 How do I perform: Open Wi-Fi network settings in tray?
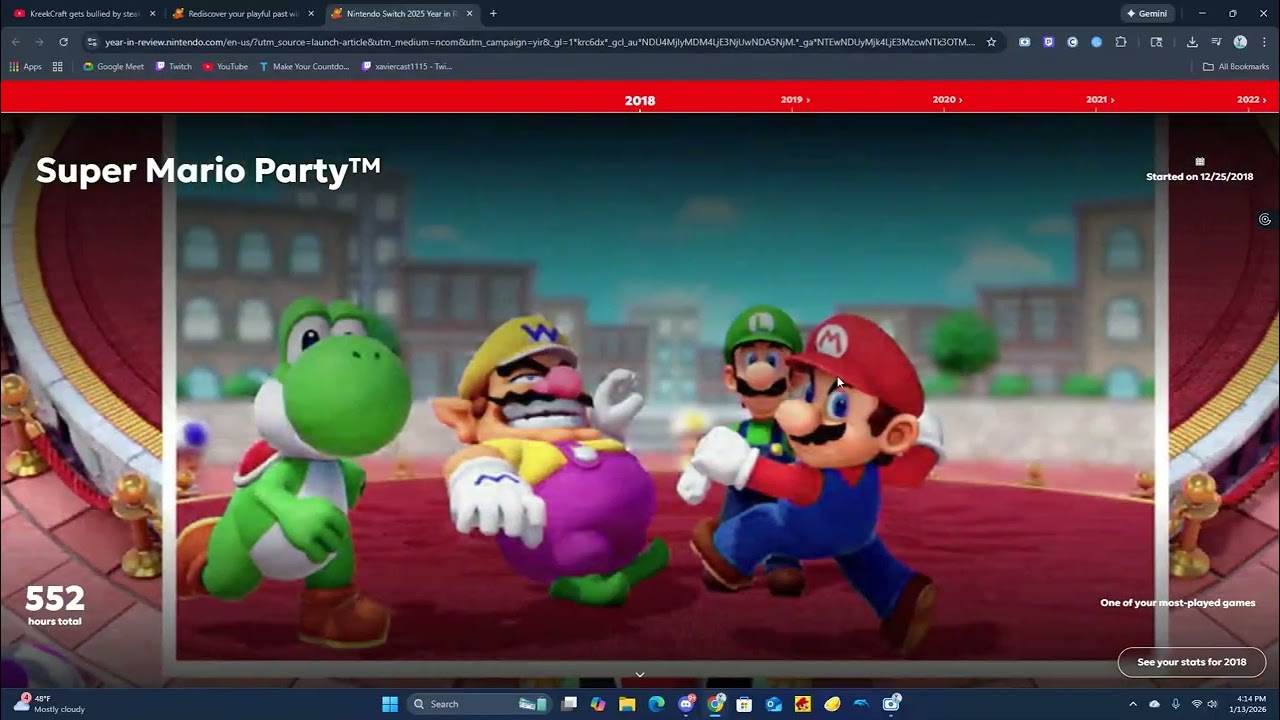[x=1197, y=704]
